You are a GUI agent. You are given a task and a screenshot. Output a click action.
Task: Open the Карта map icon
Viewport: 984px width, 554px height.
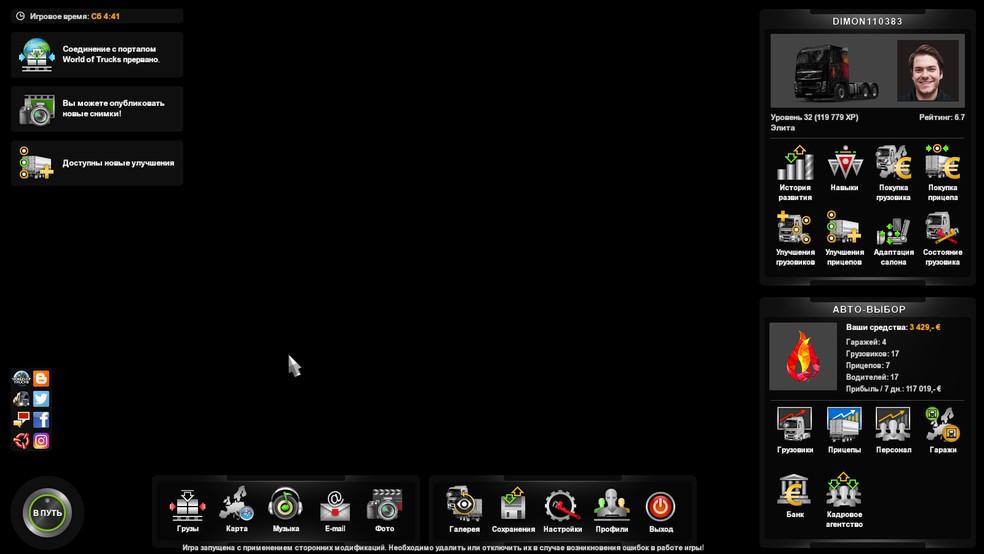pyautogui.click(x=236, y=510)
